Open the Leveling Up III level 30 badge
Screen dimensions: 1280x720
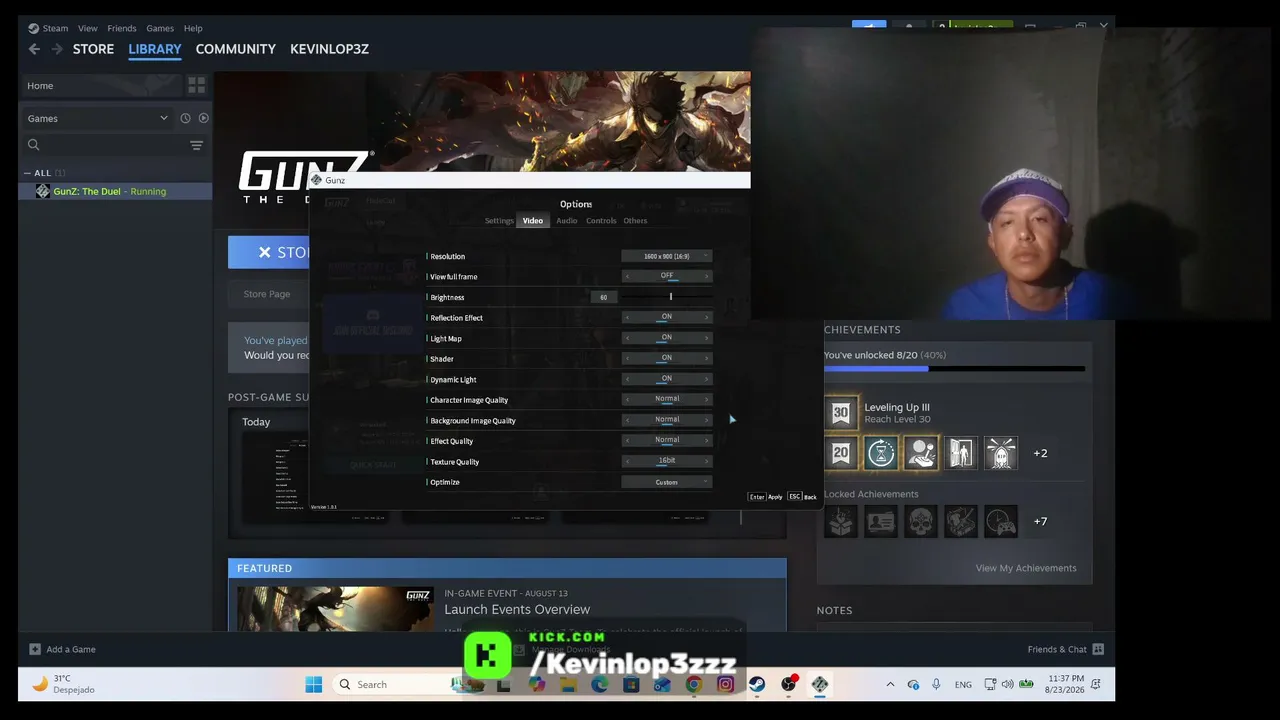841,412
